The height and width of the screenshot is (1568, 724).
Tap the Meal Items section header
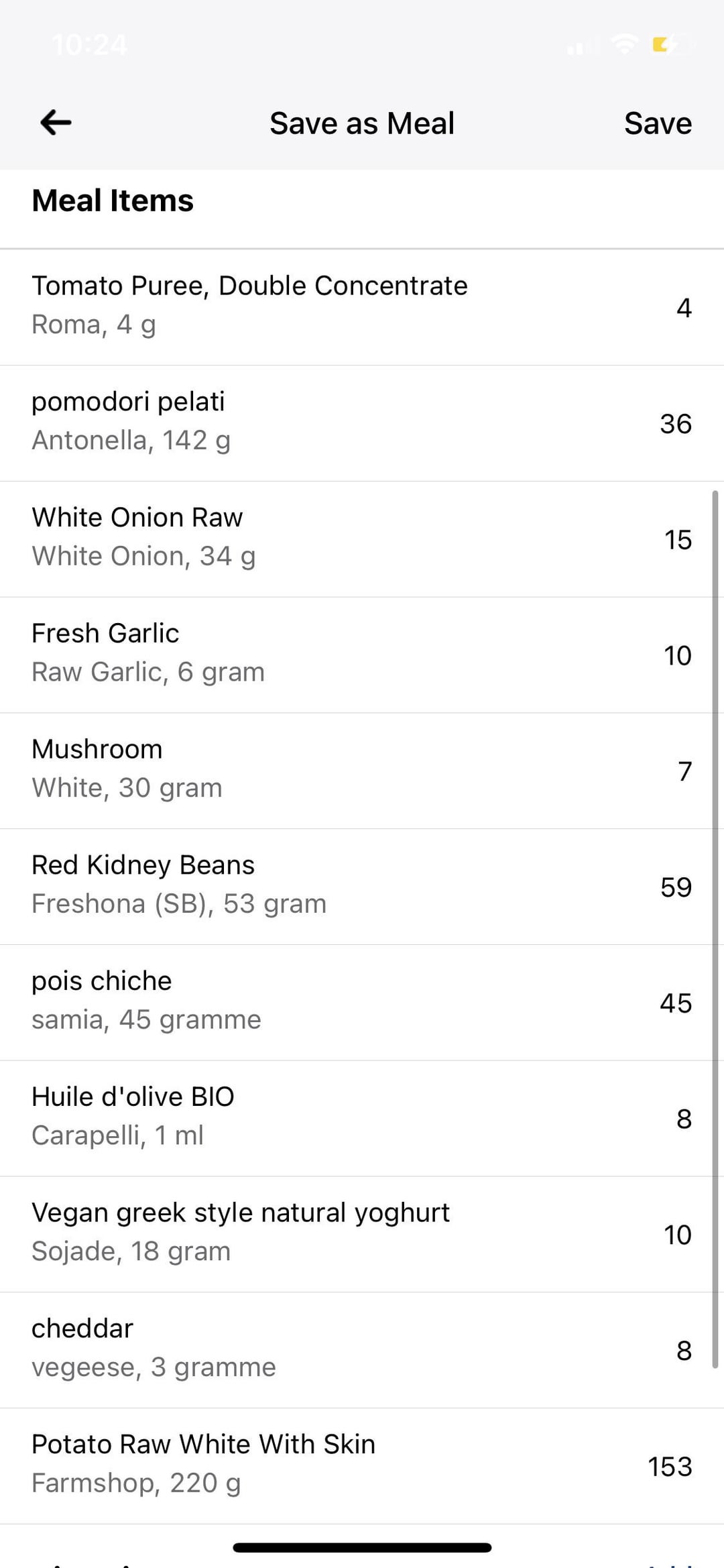pyautogui.click(x=113, y=201)
